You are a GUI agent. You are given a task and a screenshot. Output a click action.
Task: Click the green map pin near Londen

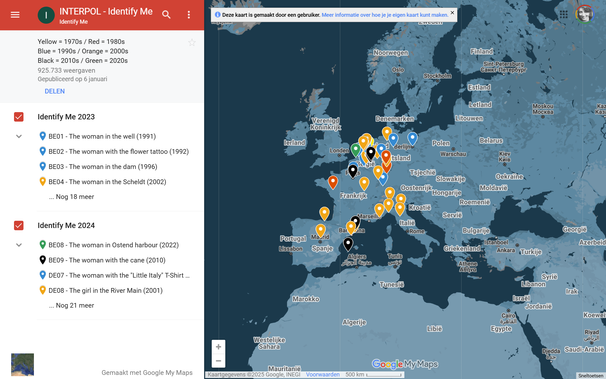356,150
